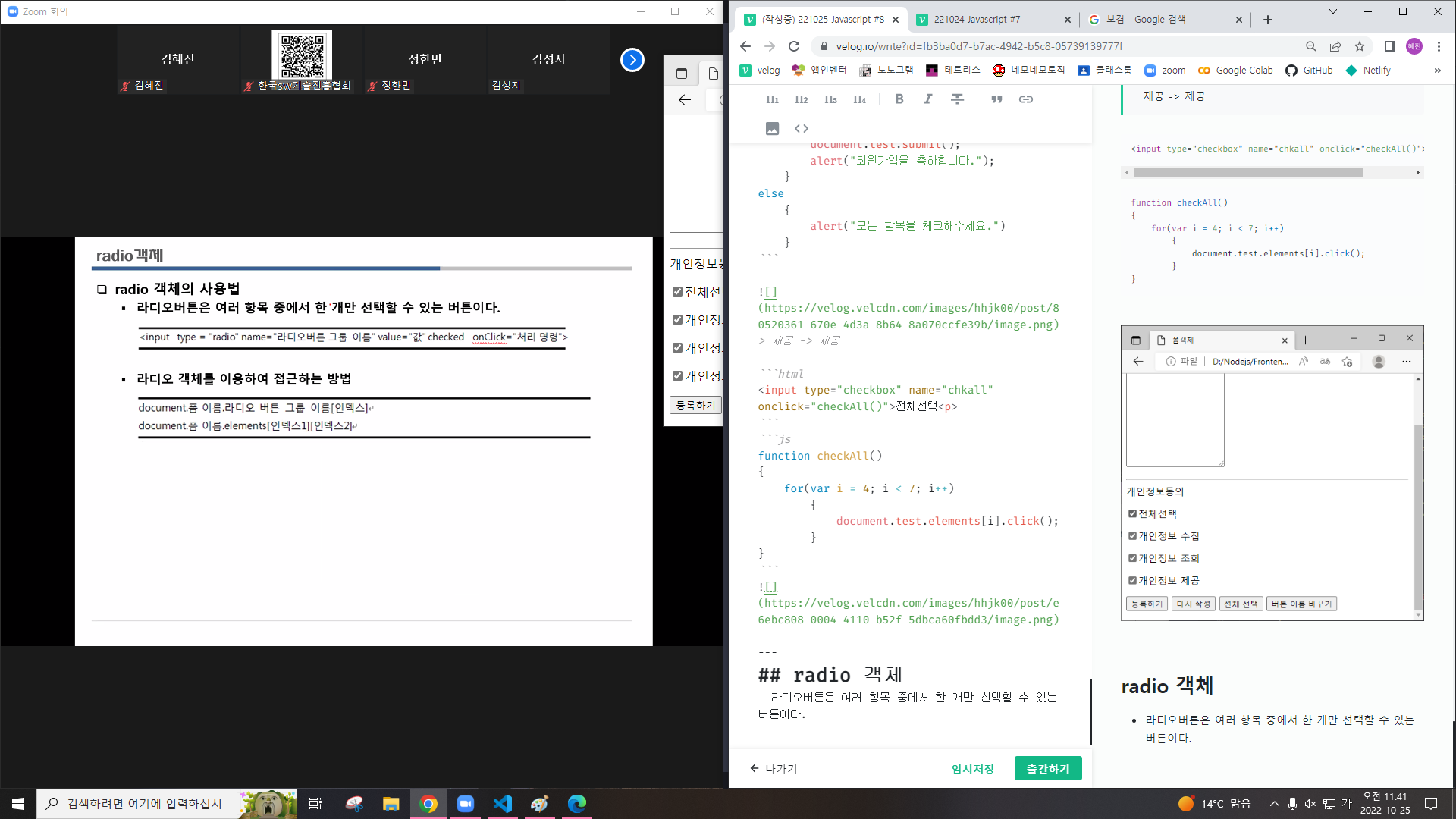Show hidden system tray icons
The width and height of the screenshot is (1456, 819).
1275,804
